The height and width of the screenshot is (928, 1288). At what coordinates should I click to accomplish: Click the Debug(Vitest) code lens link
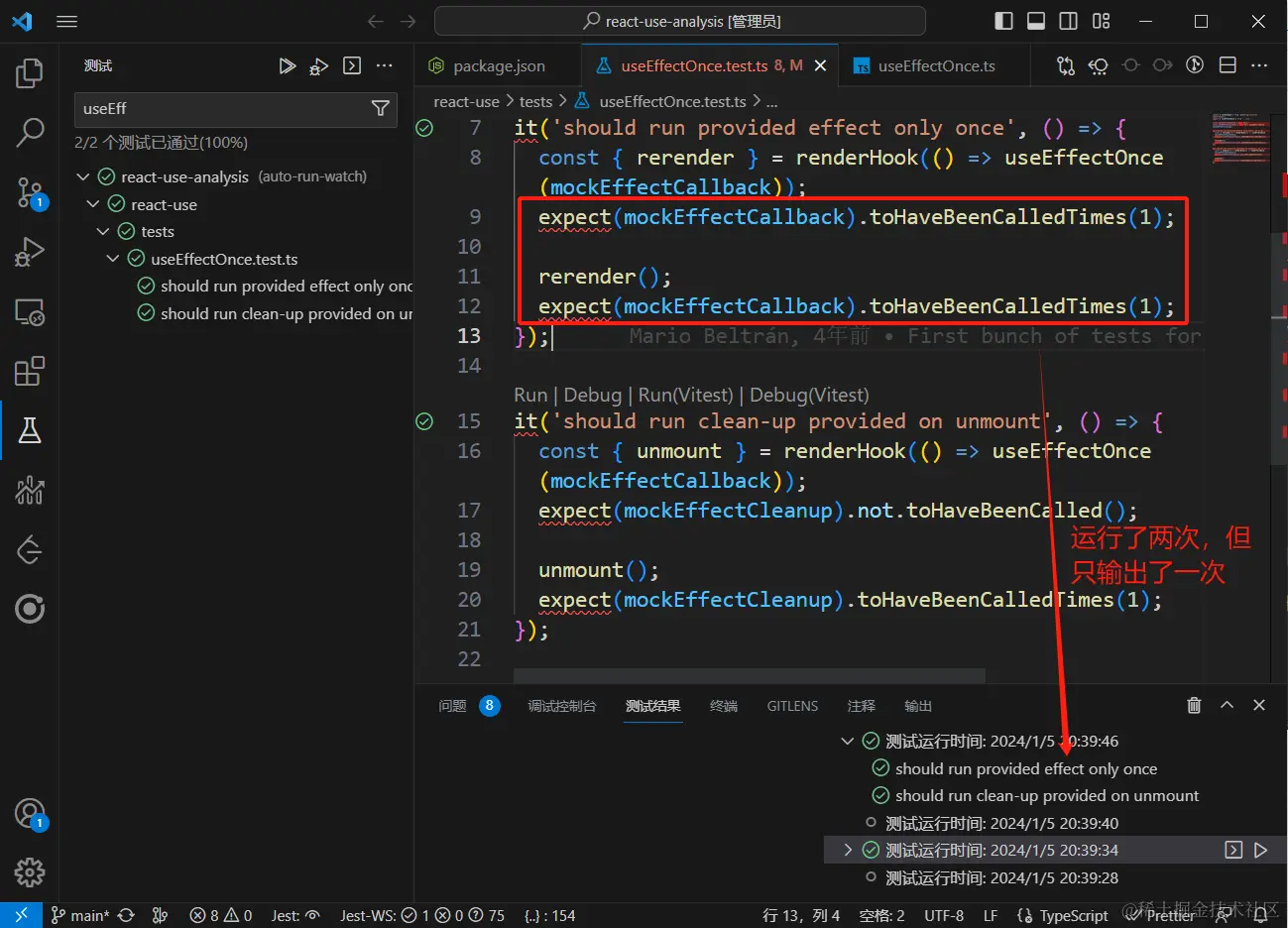809,395
